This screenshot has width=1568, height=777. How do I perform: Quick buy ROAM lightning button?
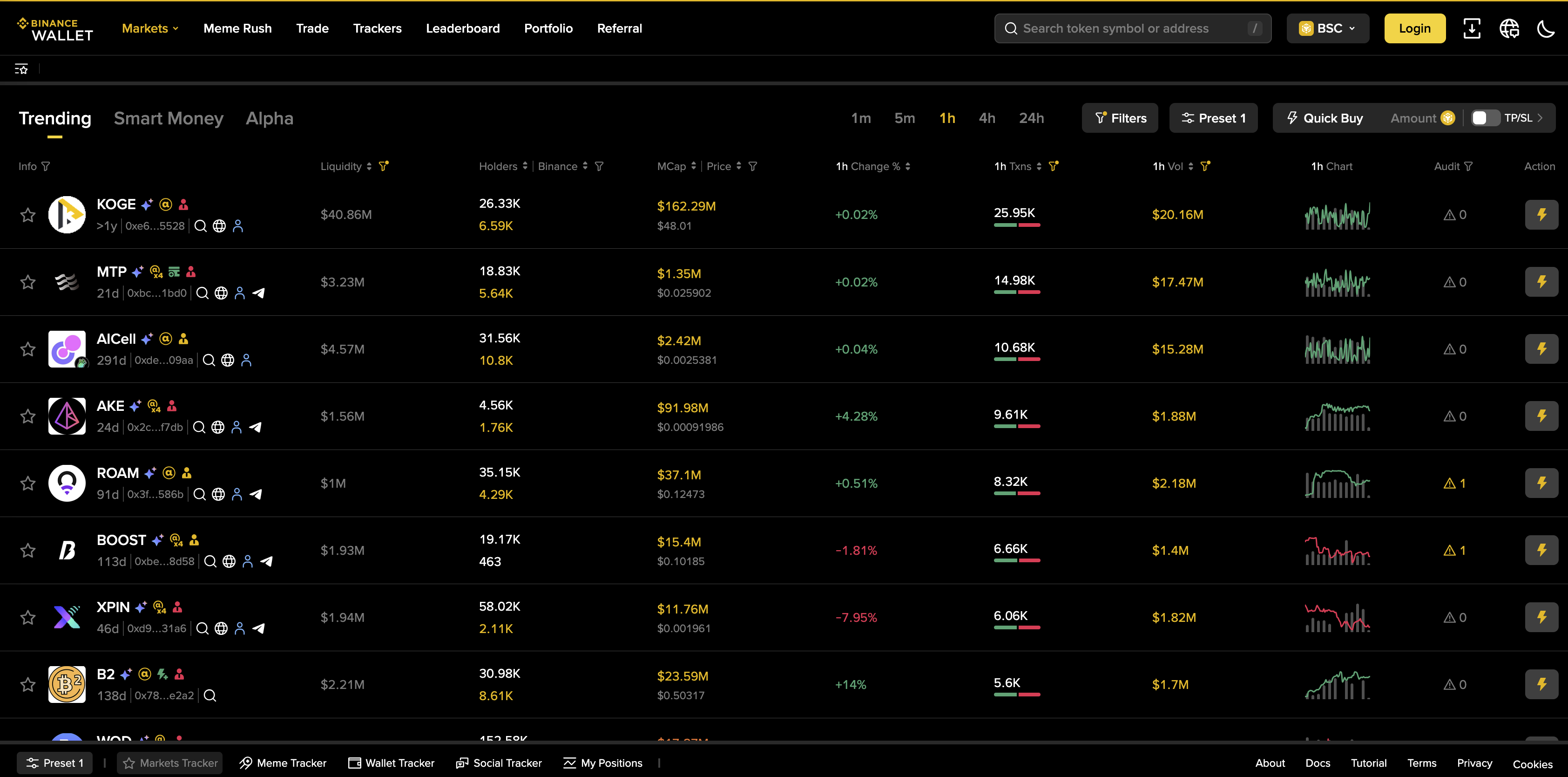click(1541, 483)
